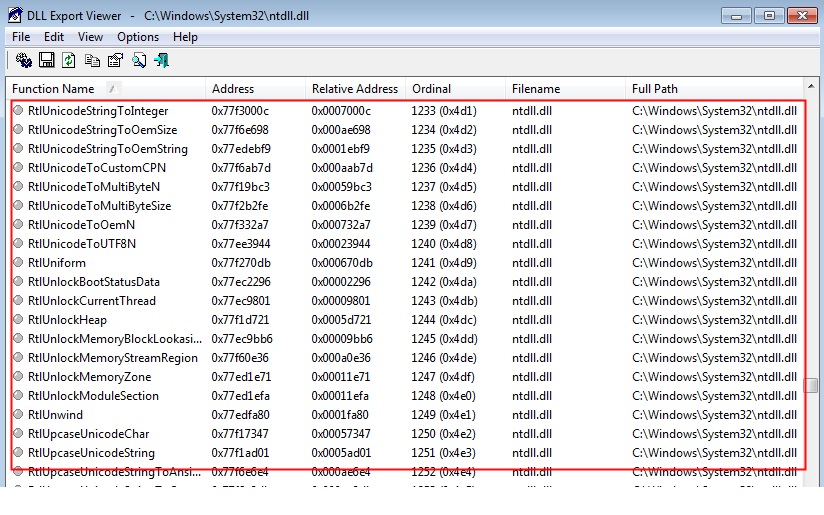Click ntdll.dll filename in RtlUnwind row
The width and height of the screenshot is (824, 515).
point(532,415)
